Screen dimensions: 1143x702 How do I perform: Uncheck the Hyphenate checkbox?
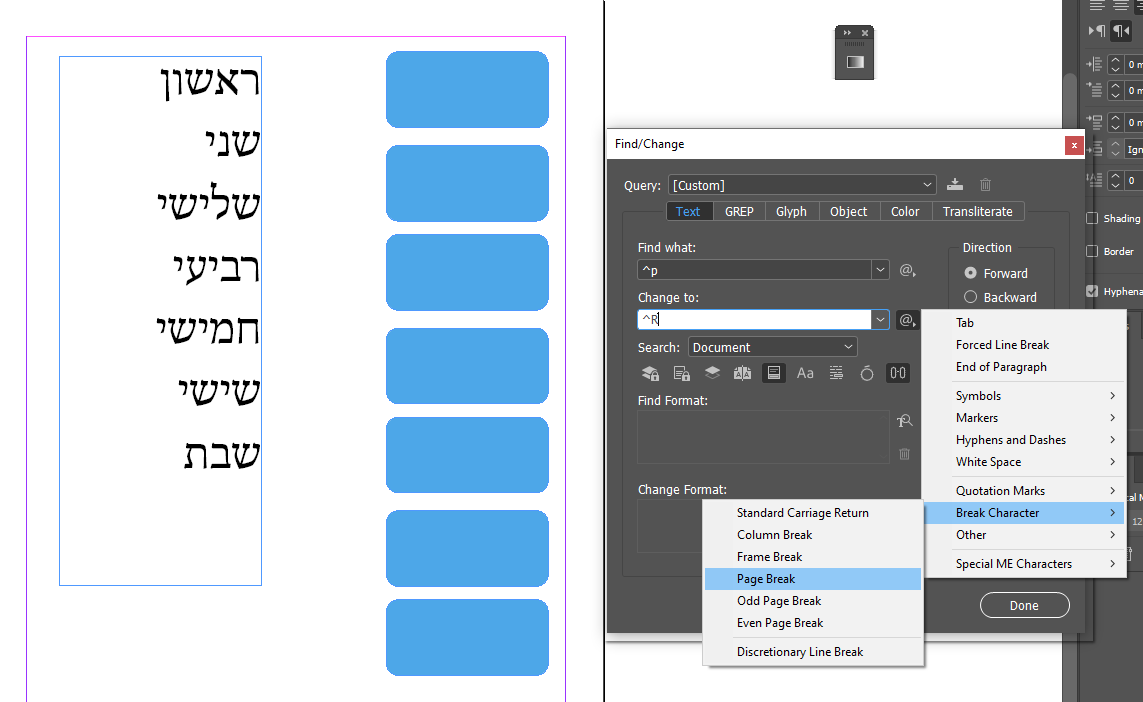click(x=1092, y=291)
